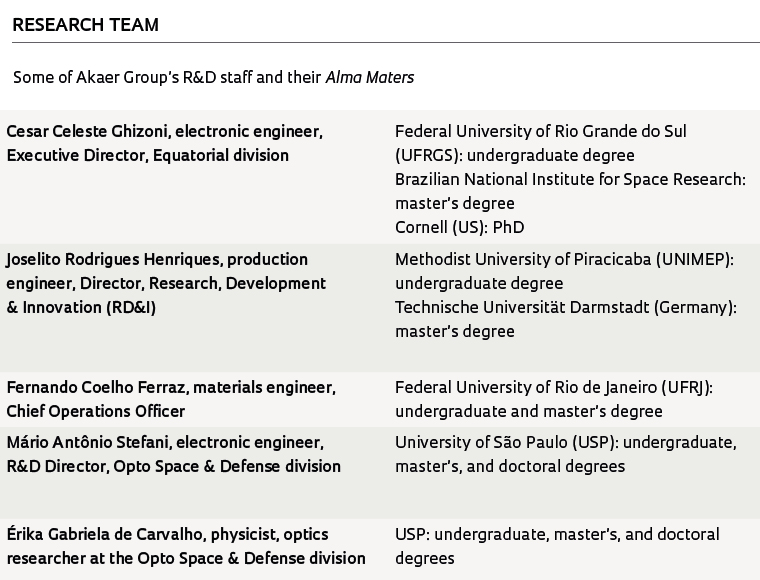Click the USP: undergraduate, master's, and doctoral text
The width and height of the screenshot is (760, 580).
[557, 534]
